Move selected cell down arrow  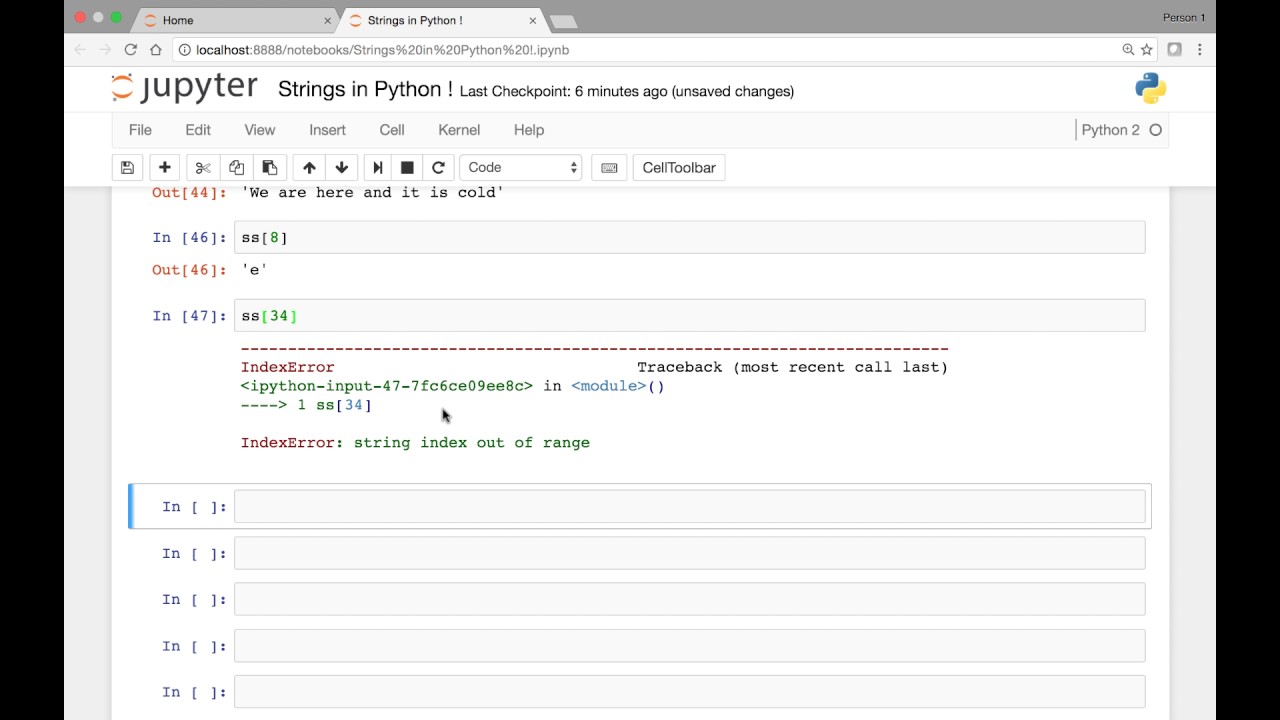coord(342,168)
